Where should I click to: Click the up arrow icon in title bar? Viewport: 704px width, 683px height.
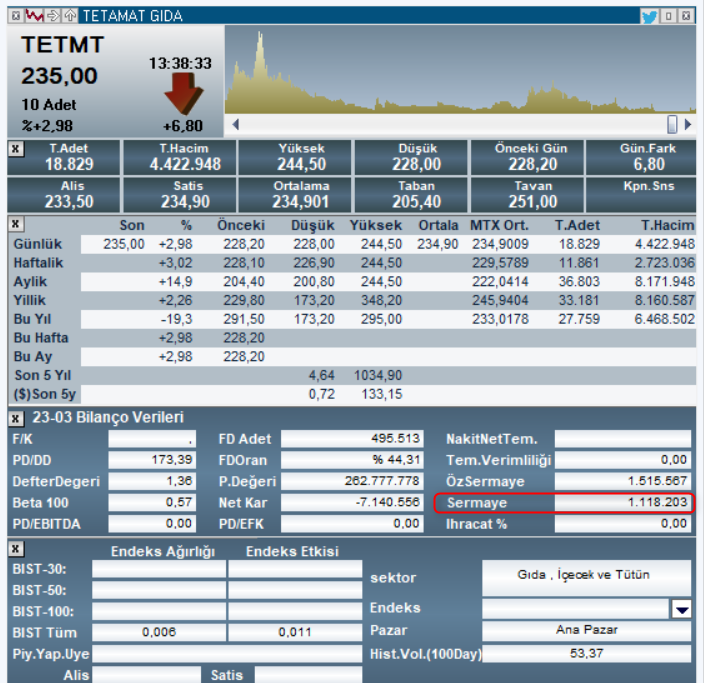(70, 16)
